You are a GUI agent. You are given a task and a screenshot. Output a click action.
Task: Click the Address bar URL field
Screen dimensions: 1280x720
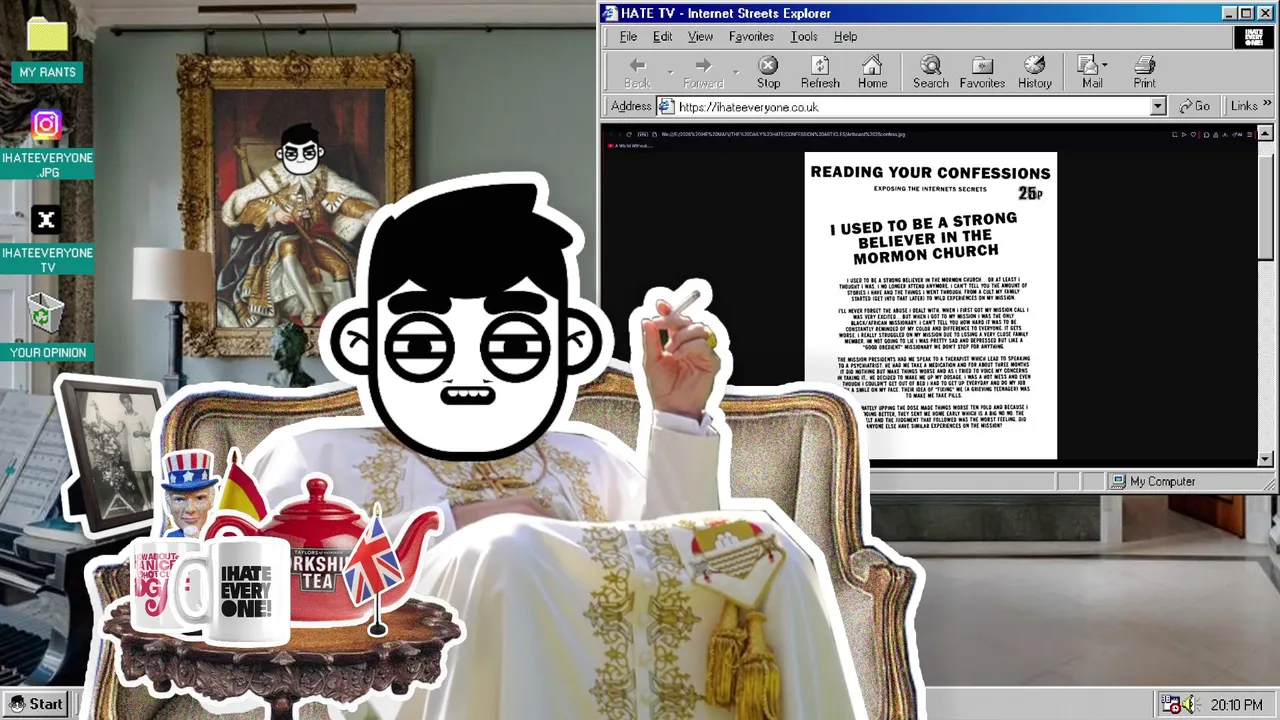click(x=910, y=106)
